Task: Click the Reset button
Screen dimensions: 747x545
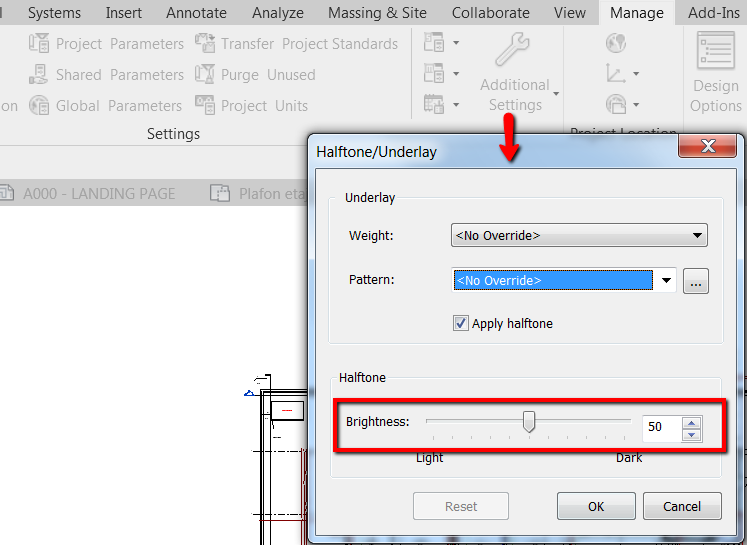Action: 461,506
